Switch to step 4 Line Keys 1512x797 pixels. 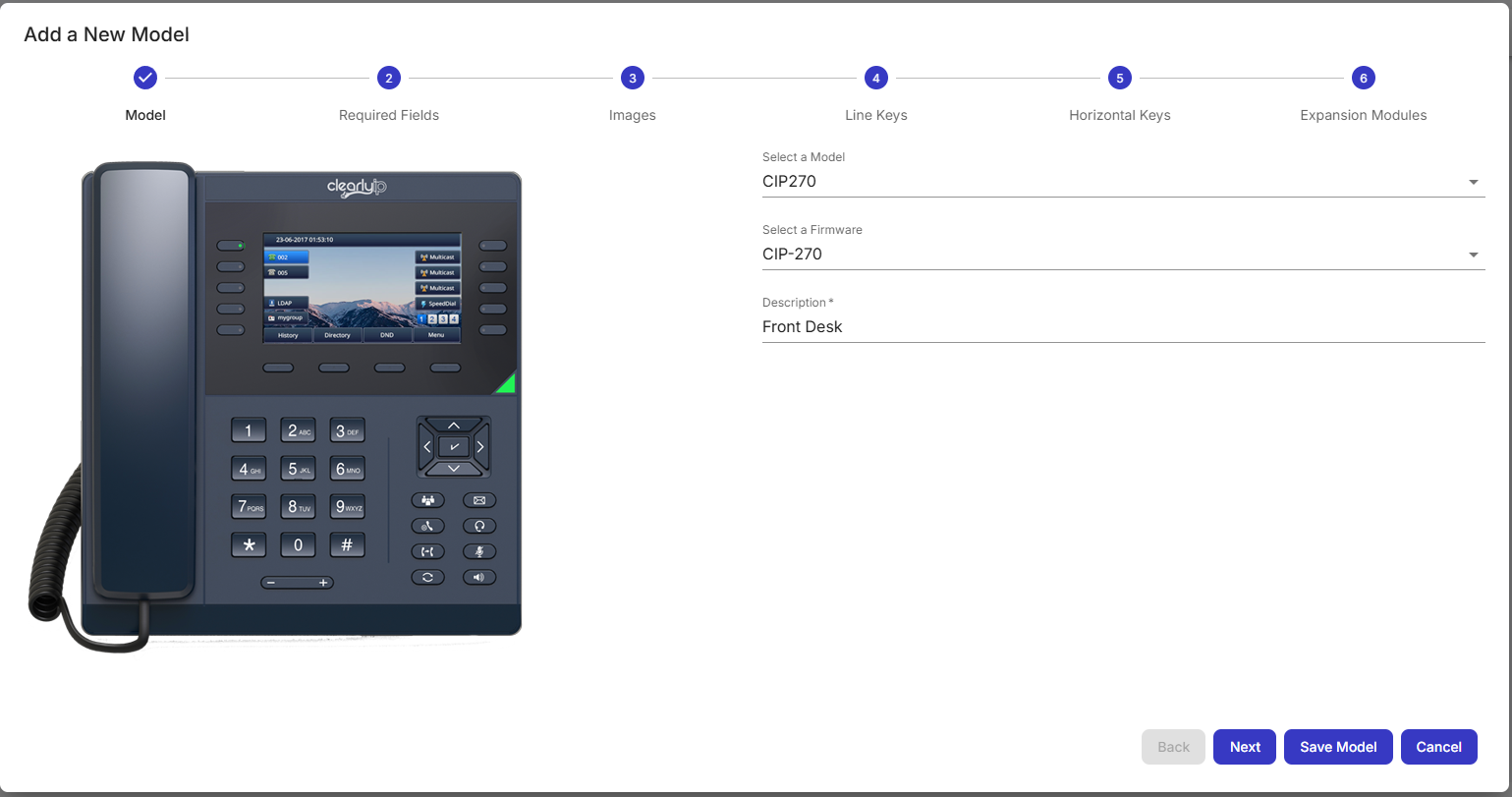pos(876,78)
